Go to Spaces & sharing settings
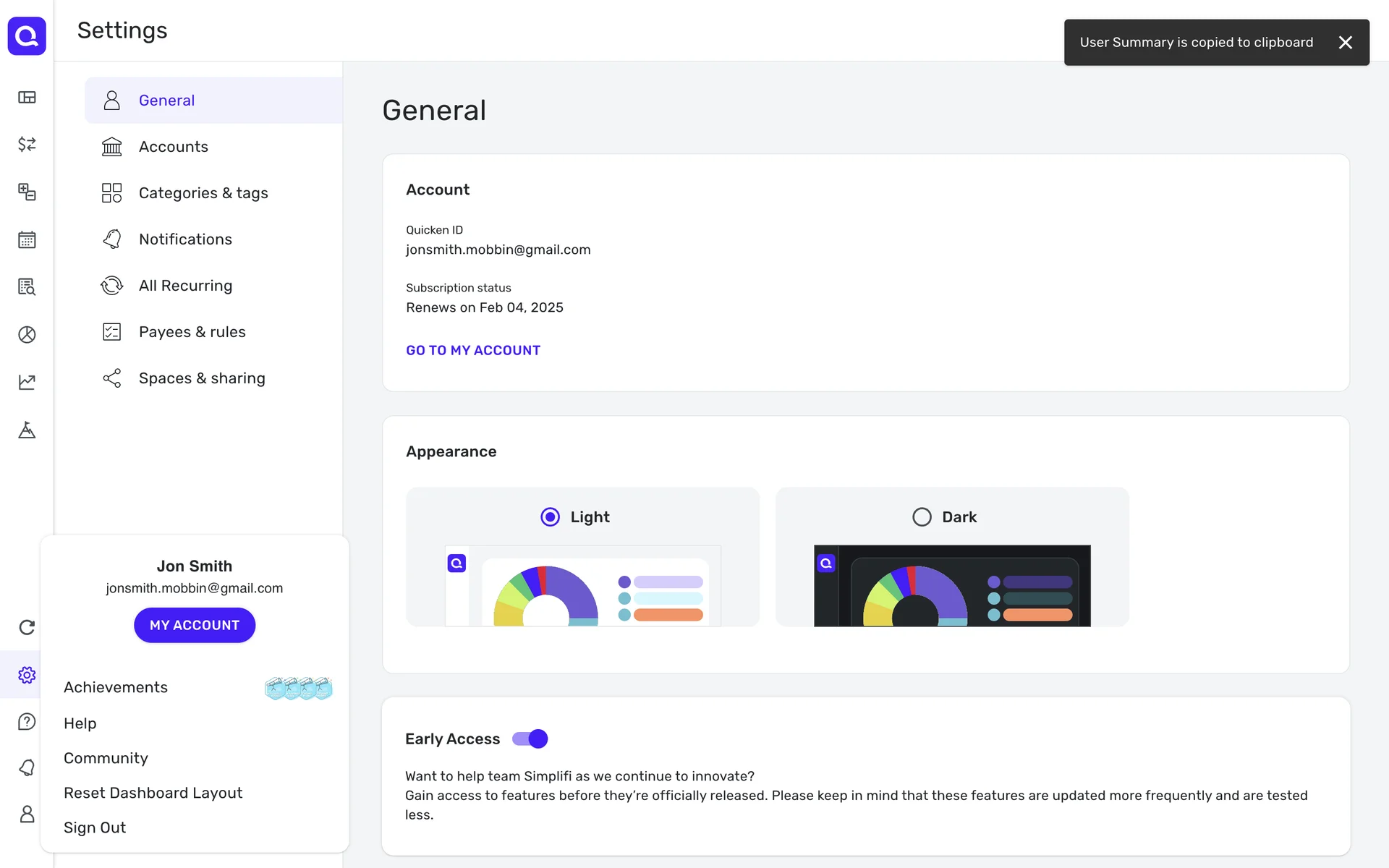The width and height of the screenshot is (1389, 868). (x=202, y=378)
